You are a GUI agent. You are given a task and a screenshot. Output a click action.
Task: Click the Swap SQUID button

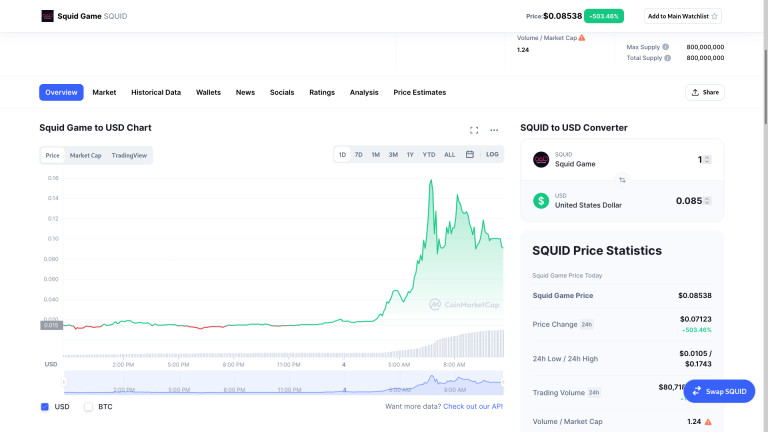(719, 391)
